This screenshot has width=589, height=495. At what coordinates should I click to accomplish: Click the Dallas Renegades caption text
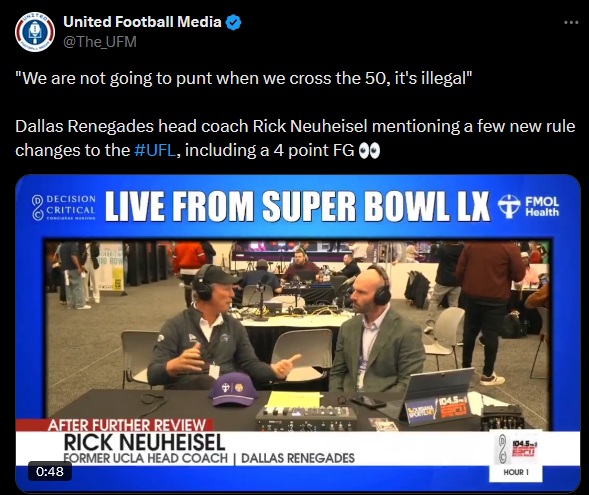click(x=298, y=458)
